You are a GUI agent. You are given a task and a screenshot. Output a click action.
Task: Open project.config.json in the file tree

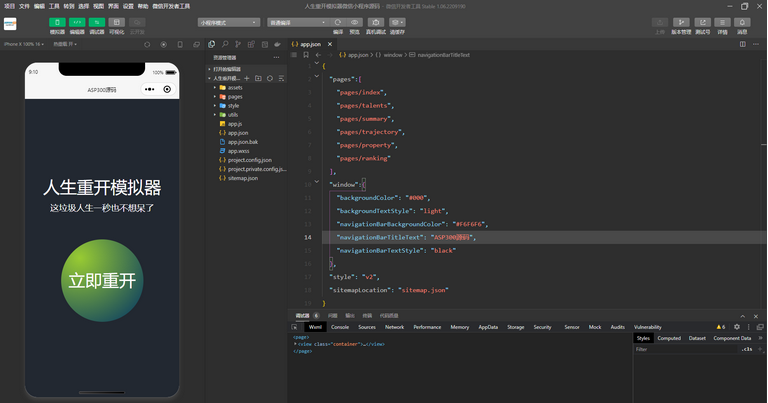point(249,160)
